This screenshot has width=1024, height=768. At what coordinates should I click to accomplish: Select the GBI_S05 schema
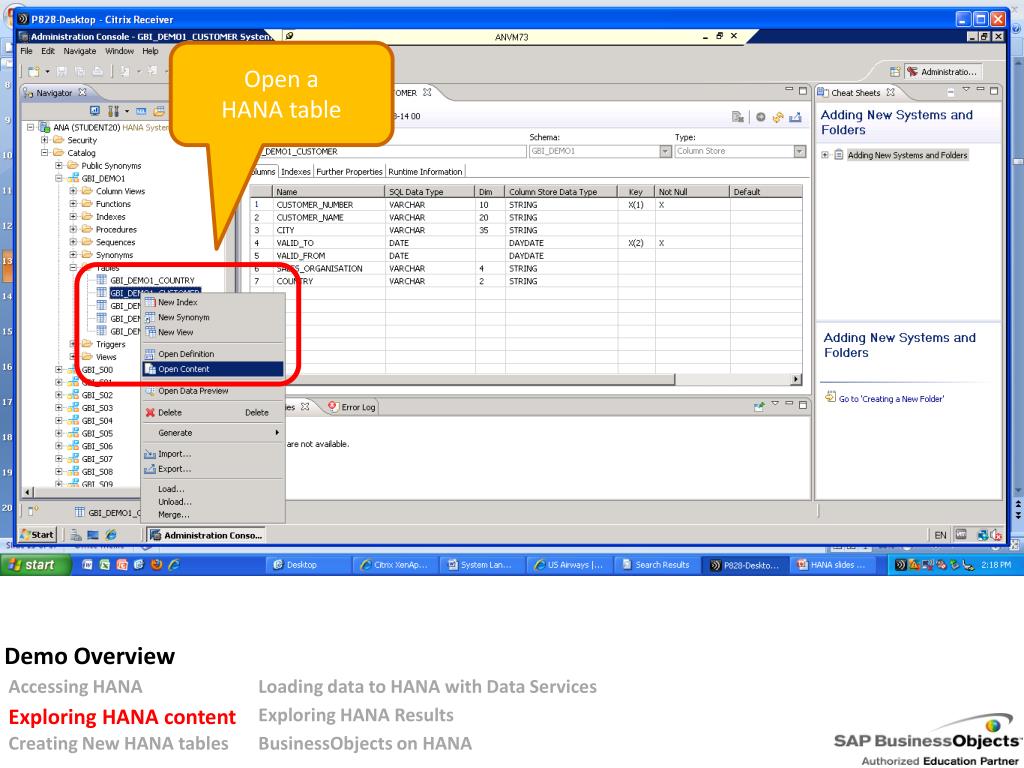click(x=97, y=434)
